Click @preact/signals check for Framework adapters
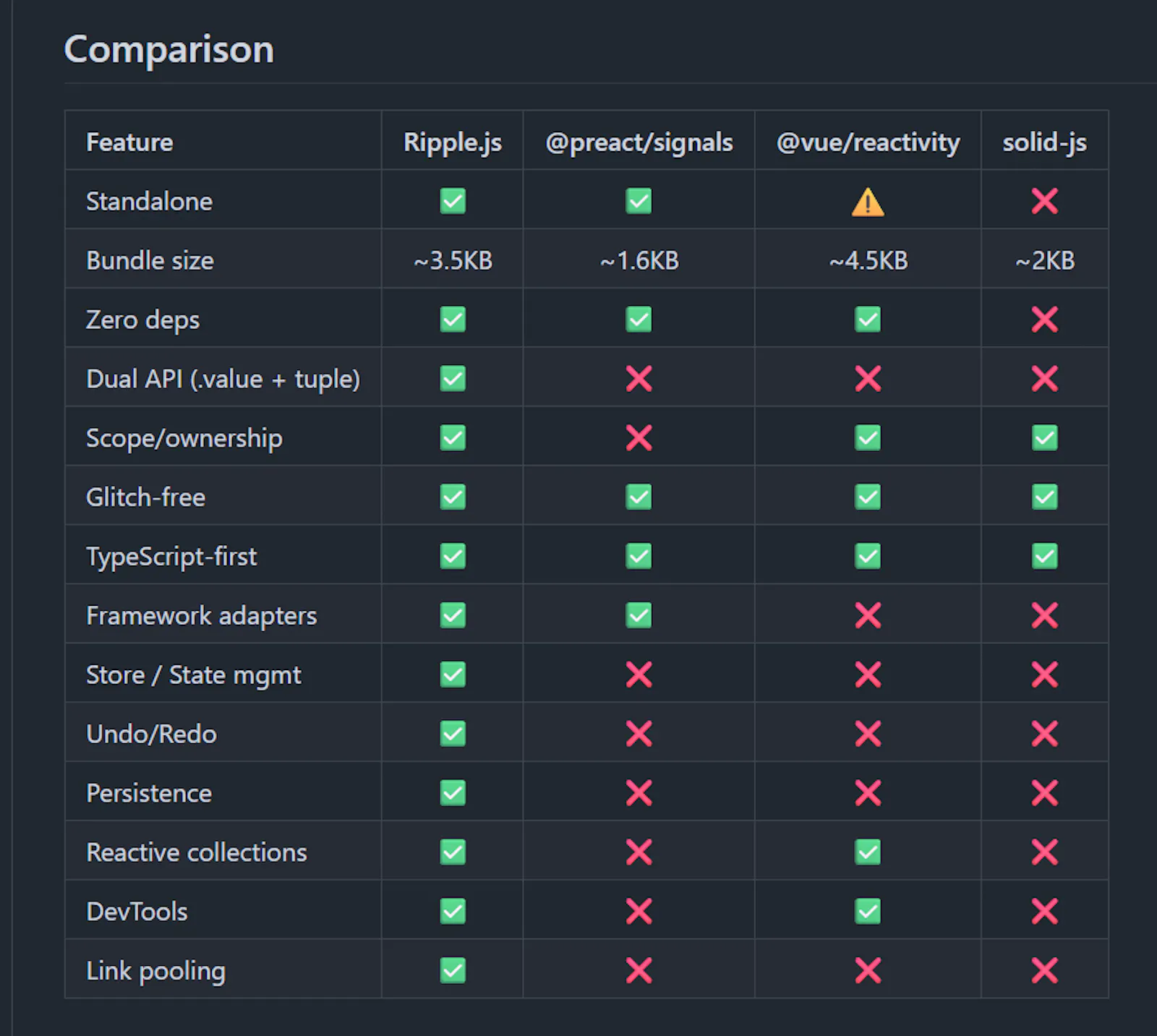This screenshot has height=1036, width=1157. (x=639, y=616)
